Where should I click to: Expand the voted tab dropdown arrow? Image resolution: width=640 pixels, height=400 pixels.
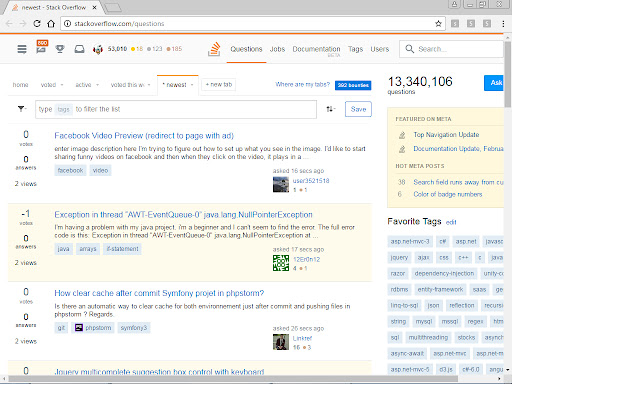[62, 85]
